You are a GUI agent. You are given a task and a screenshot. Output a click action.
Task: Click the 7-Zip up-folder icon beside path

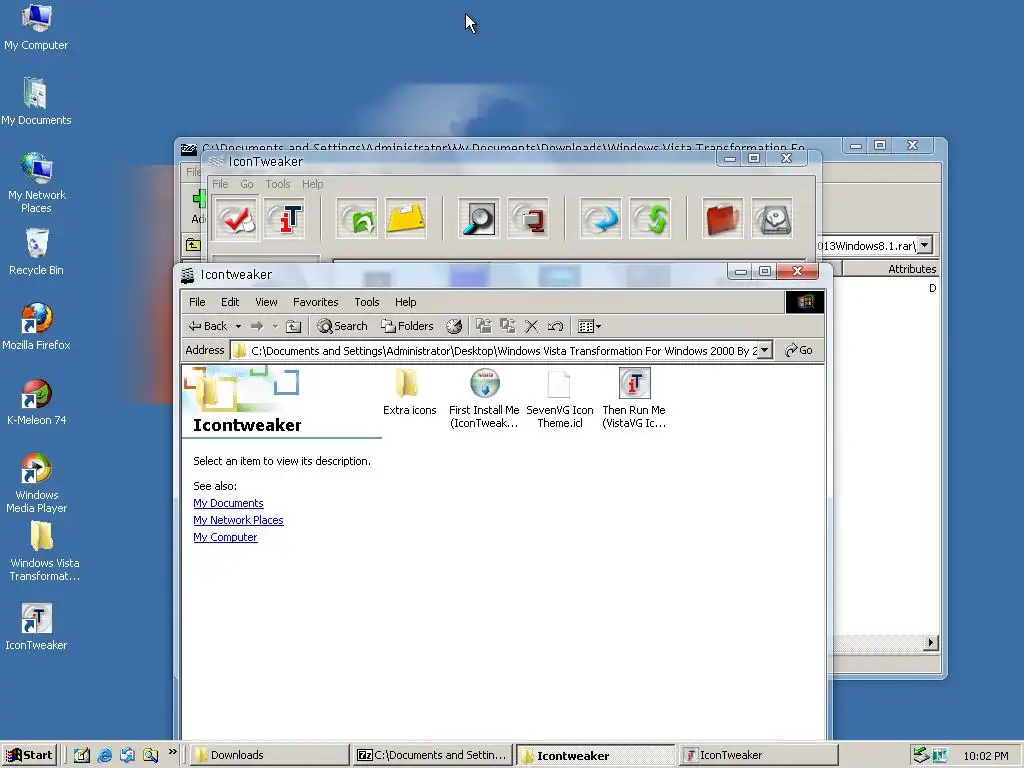tap(193, 245)
